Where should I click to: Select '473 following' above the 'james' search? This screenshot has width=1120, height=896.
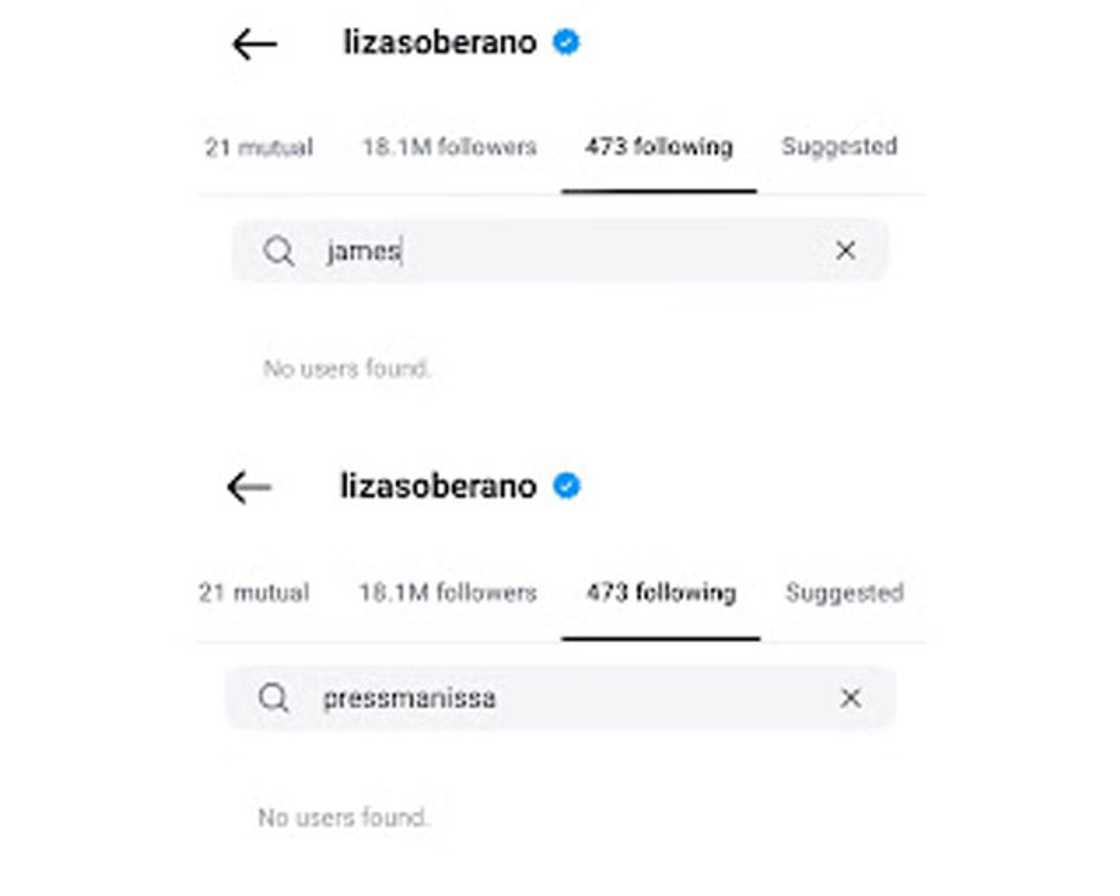pyautogui.click(x=659, y=147)
